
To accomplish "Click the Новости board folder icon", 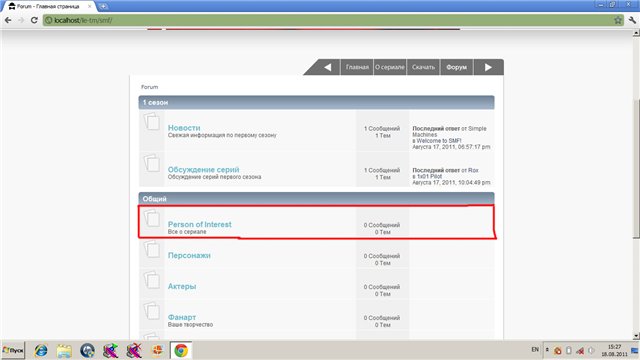I will pyautogui.click(x=151, y=121).
